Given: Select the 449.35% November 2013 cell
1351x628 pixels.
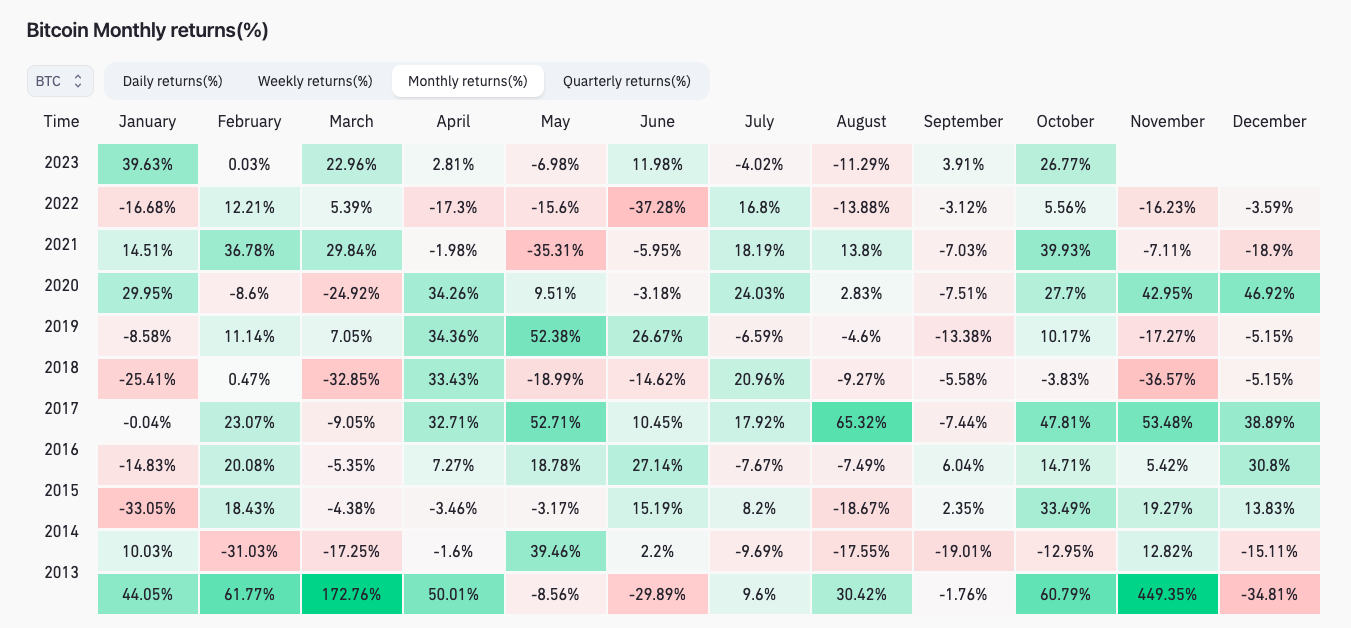Looking at the screenshot, I should 1167,594.
